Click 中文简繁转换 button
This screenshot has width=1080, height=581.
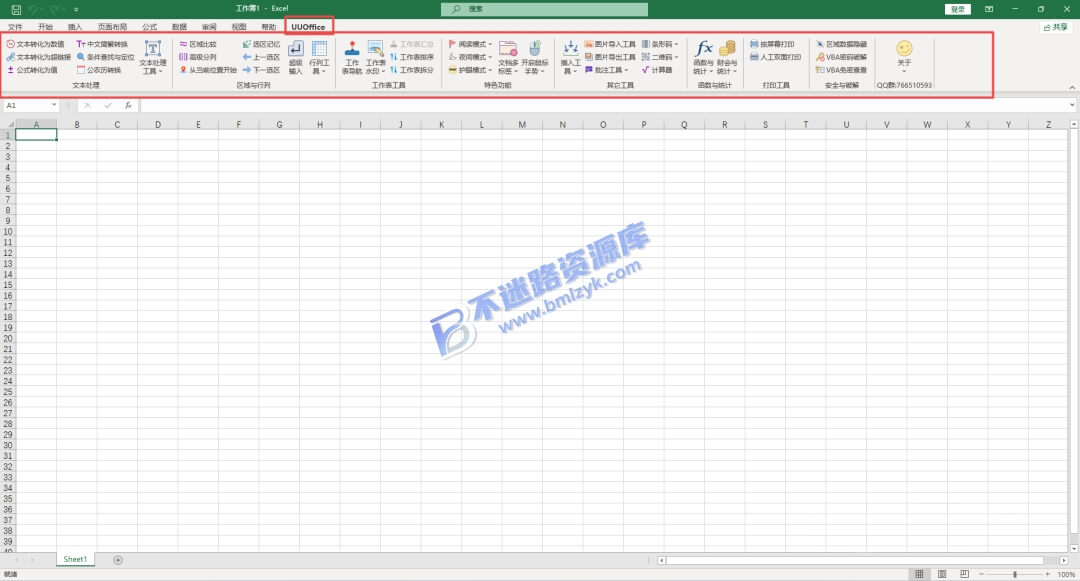pyautogui.click(x=102, y=44)
